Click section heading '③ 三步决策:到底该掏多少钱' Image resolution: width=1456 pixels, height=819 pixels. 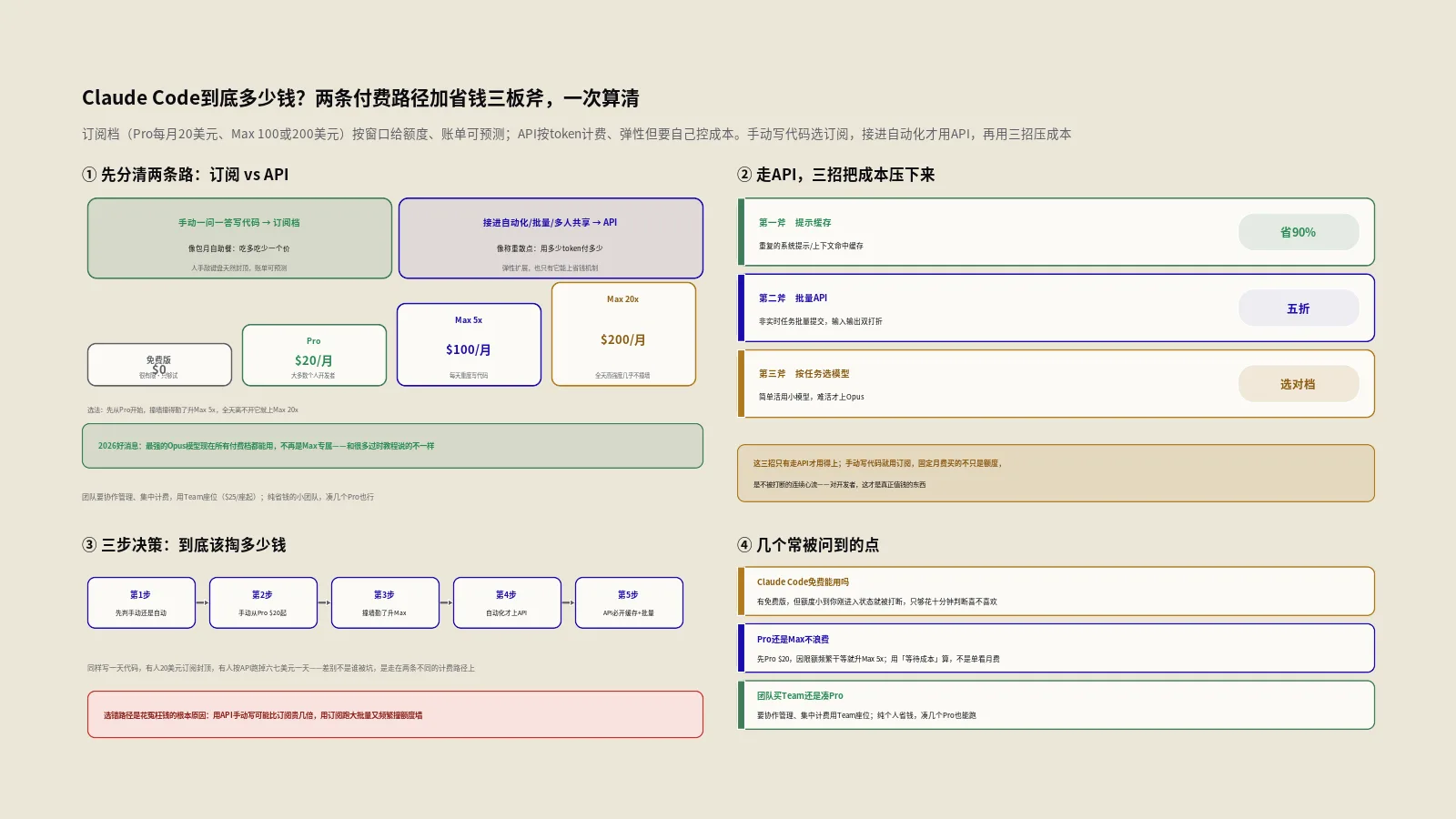pos(184,545)
